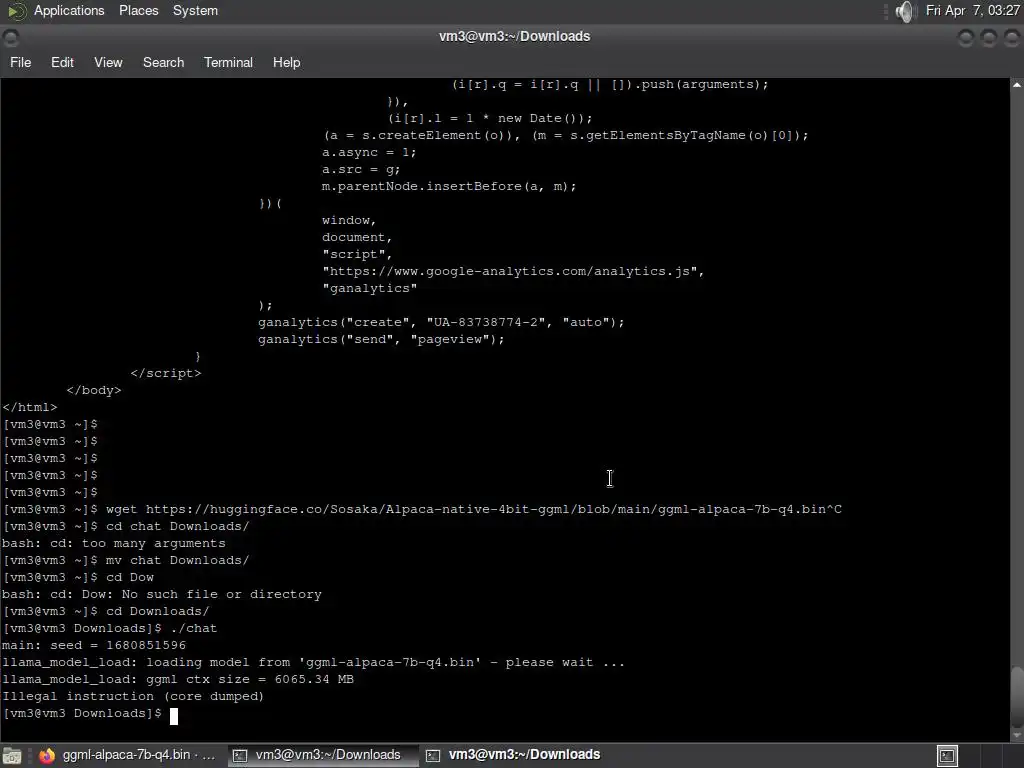Click the 'cd Downloads/' command line

pos(106,611)
